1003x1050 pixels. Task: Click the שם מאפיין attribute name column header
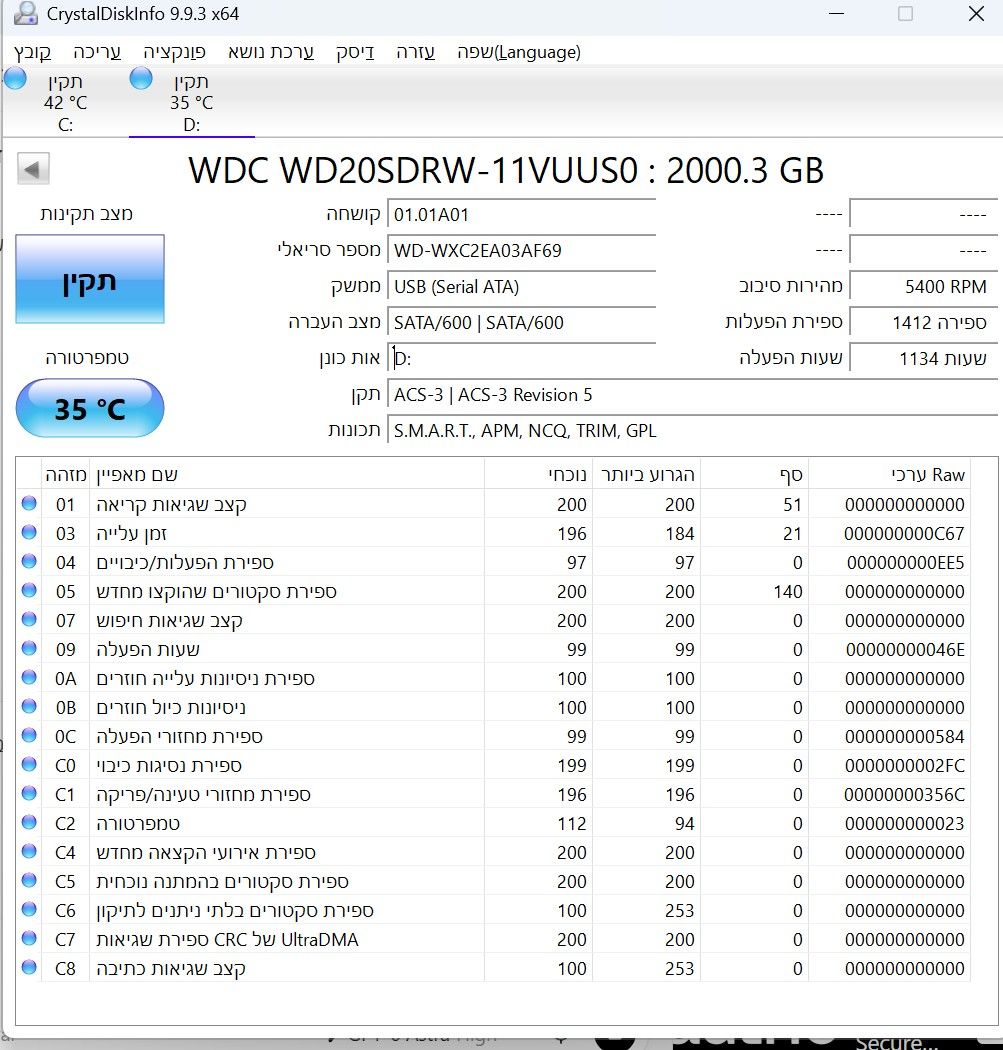tap(287, 475)
